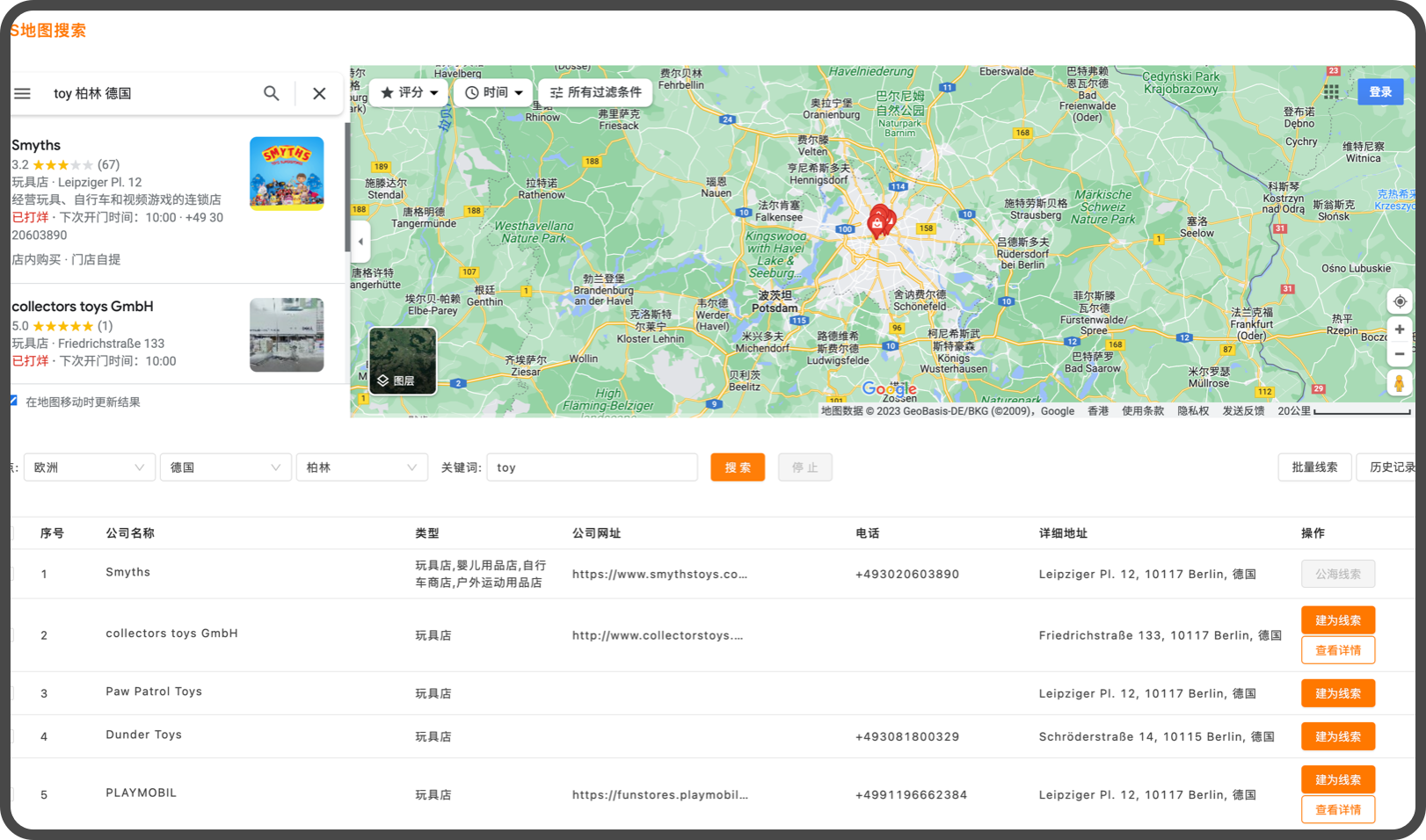Zoom in with the plus map button
This screenshot has width=1426, height=840.
(1400, 329)
